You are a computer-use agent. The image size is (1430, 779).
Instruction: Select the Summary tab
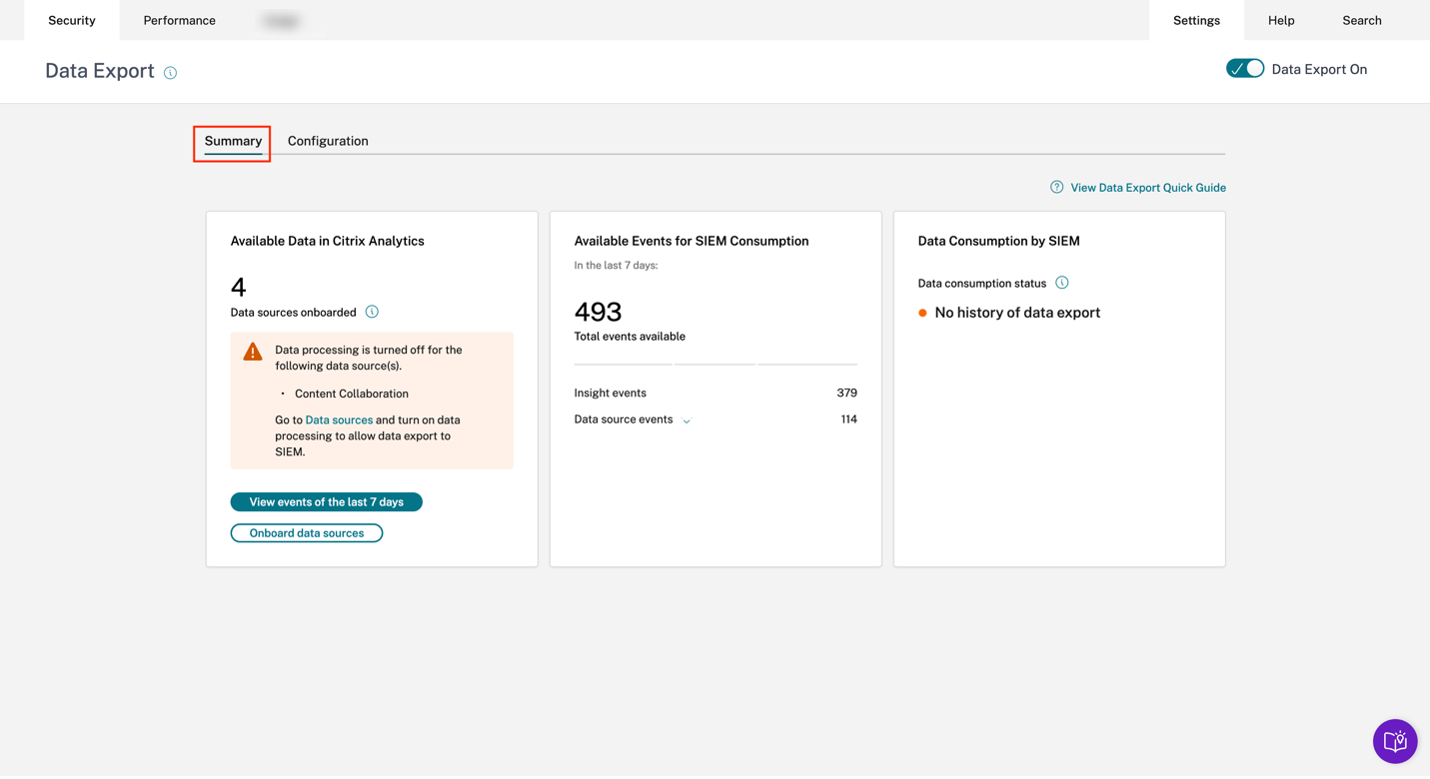(233, 141)
